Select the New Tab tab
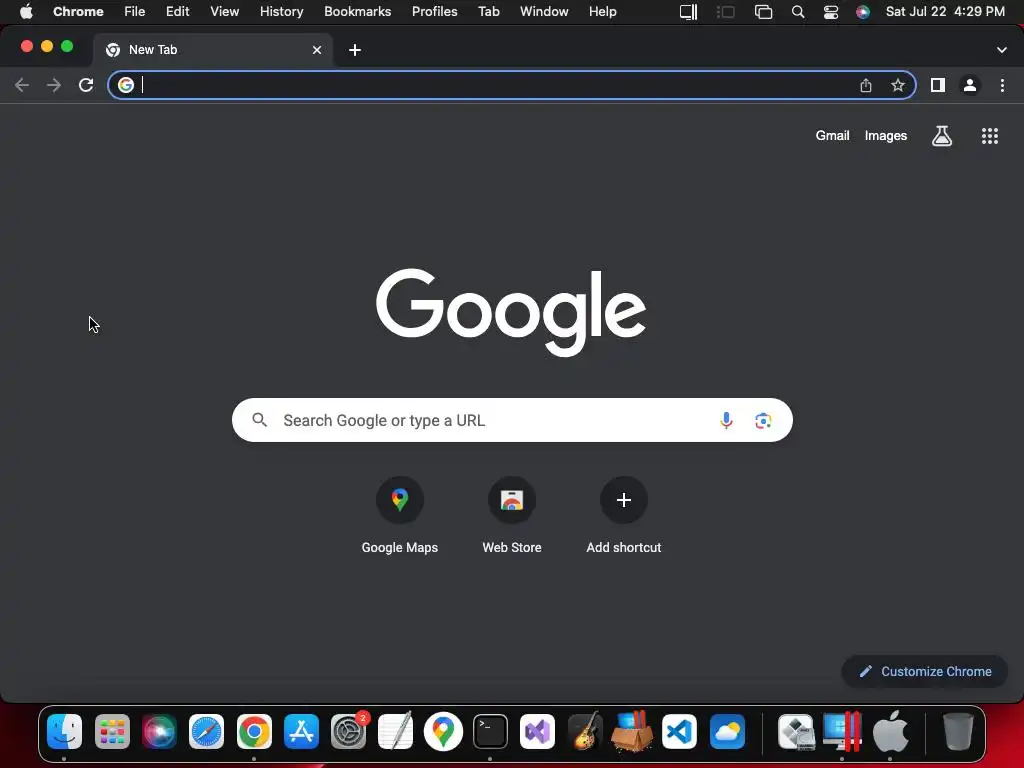1024x768 pixels. [x=212, y=50]
